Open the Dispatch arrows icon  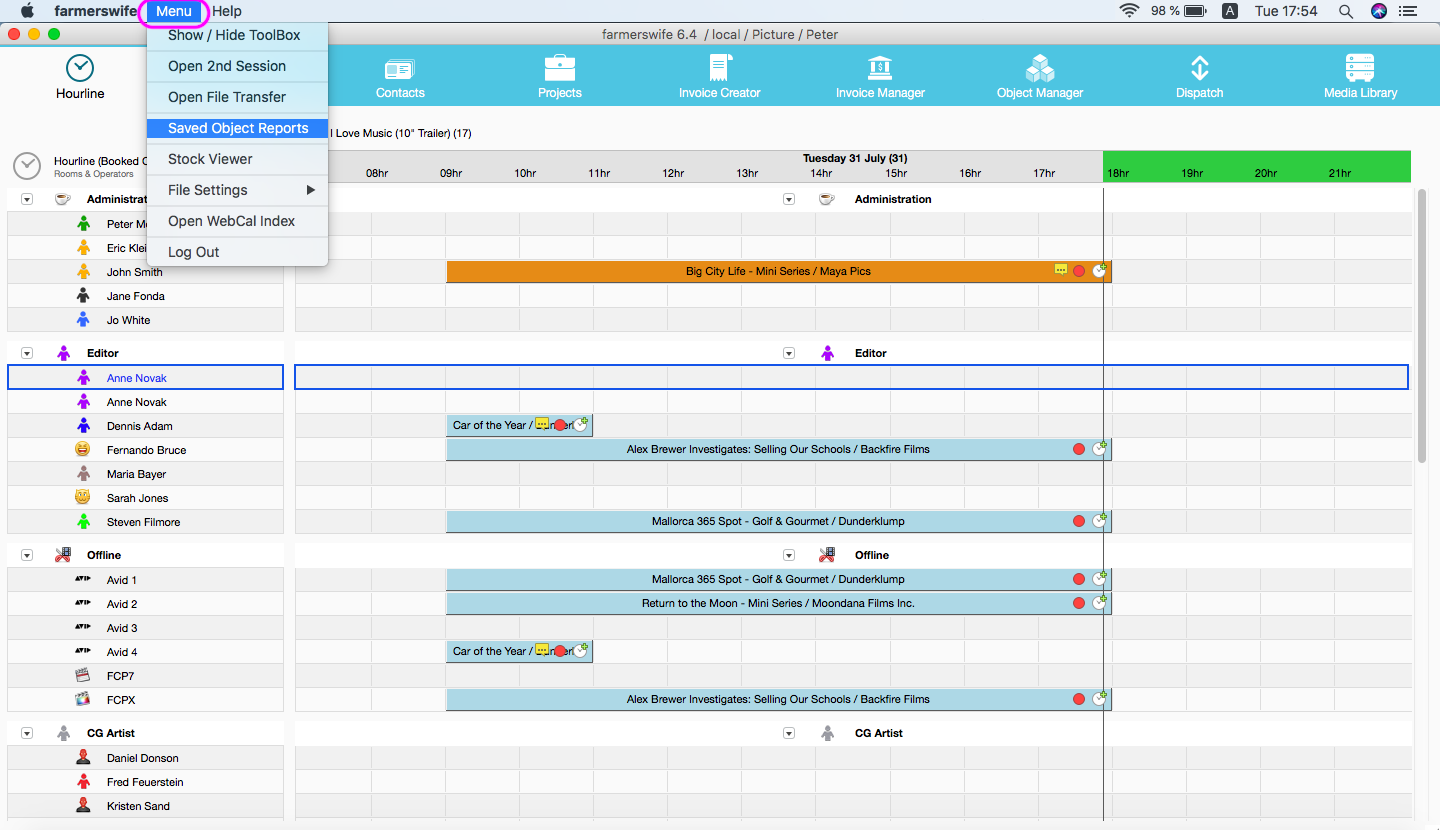[x=1200, y=68]
